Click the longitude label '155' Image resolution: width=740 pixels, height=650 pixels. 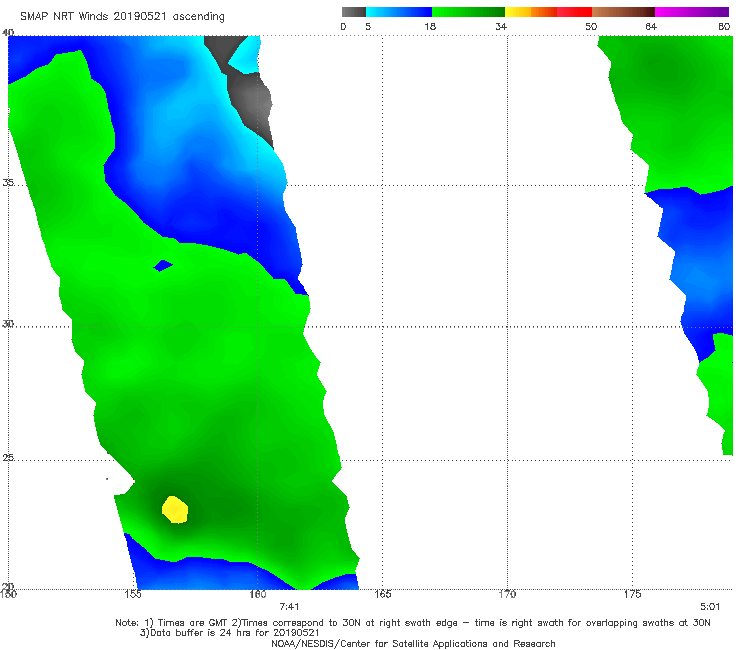coord(133,594)
